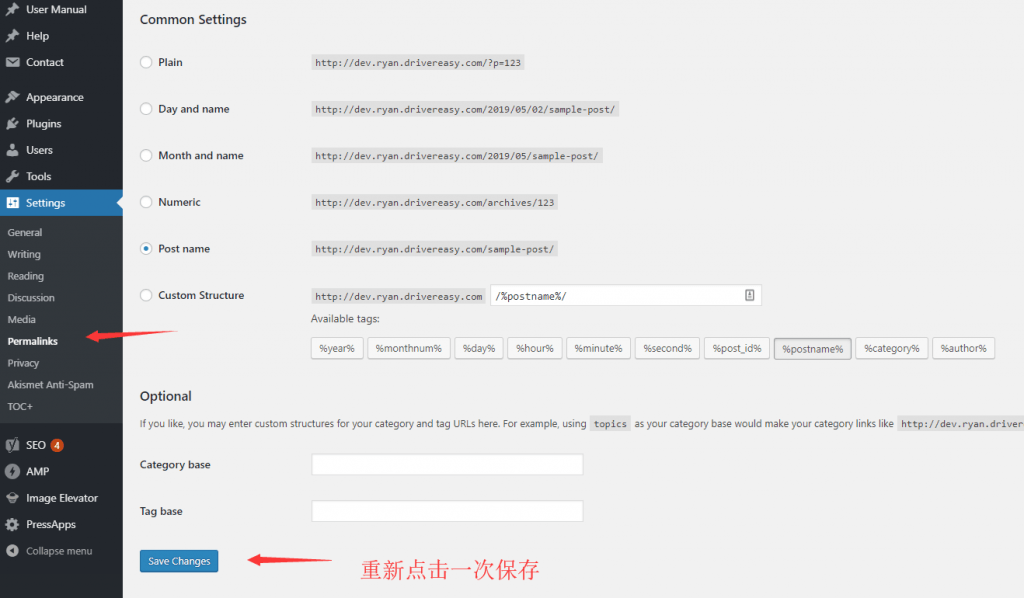Image resolution: width=1024 pixels, height=598 pixels.
Task: Click the Settings sliders icon
Action: (12, 202)
